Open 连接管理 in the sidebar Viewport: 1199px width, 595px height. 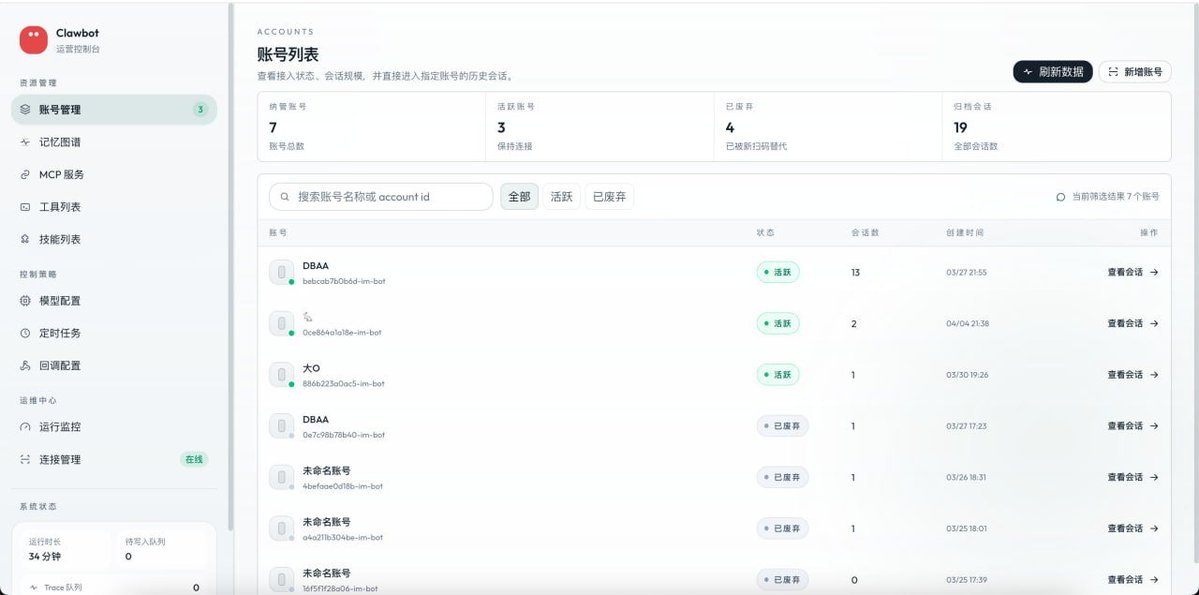[114, 460]
